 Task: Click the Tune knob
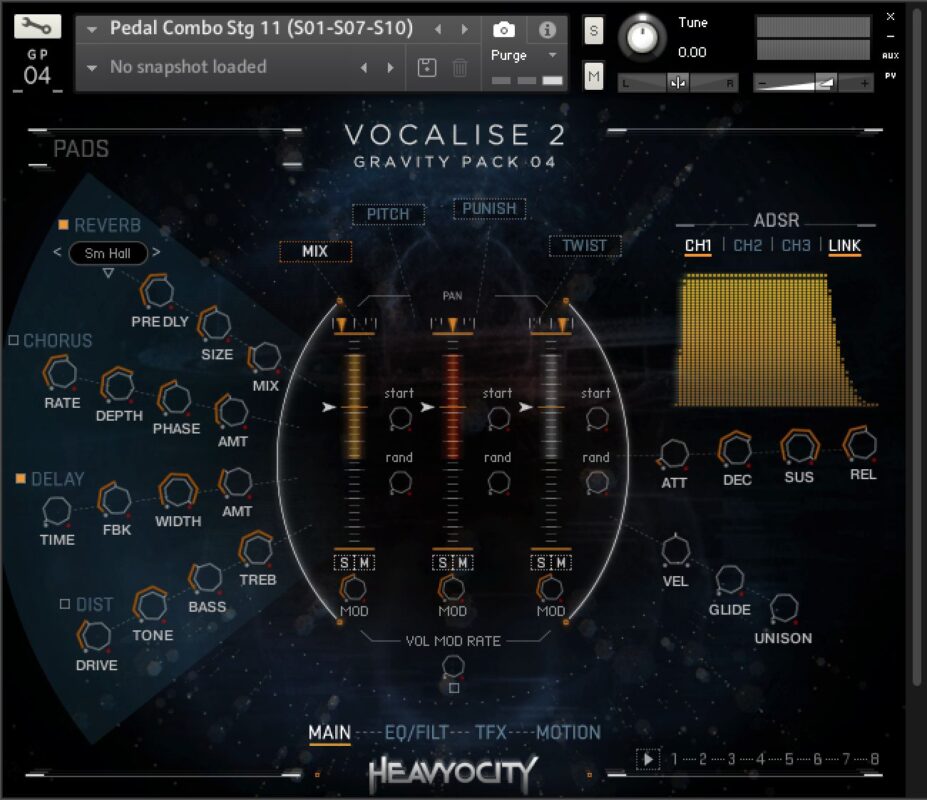pos(642,39)
